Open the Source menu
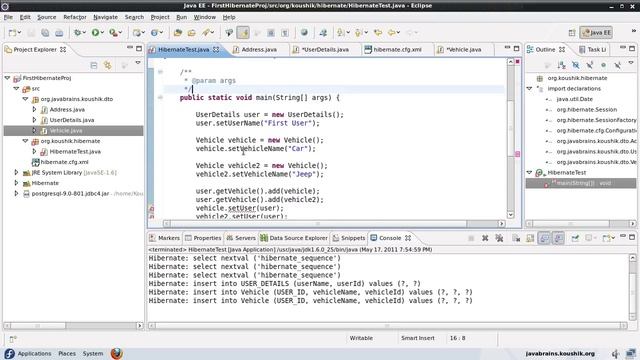640x360 pixels. pos(47,17)
